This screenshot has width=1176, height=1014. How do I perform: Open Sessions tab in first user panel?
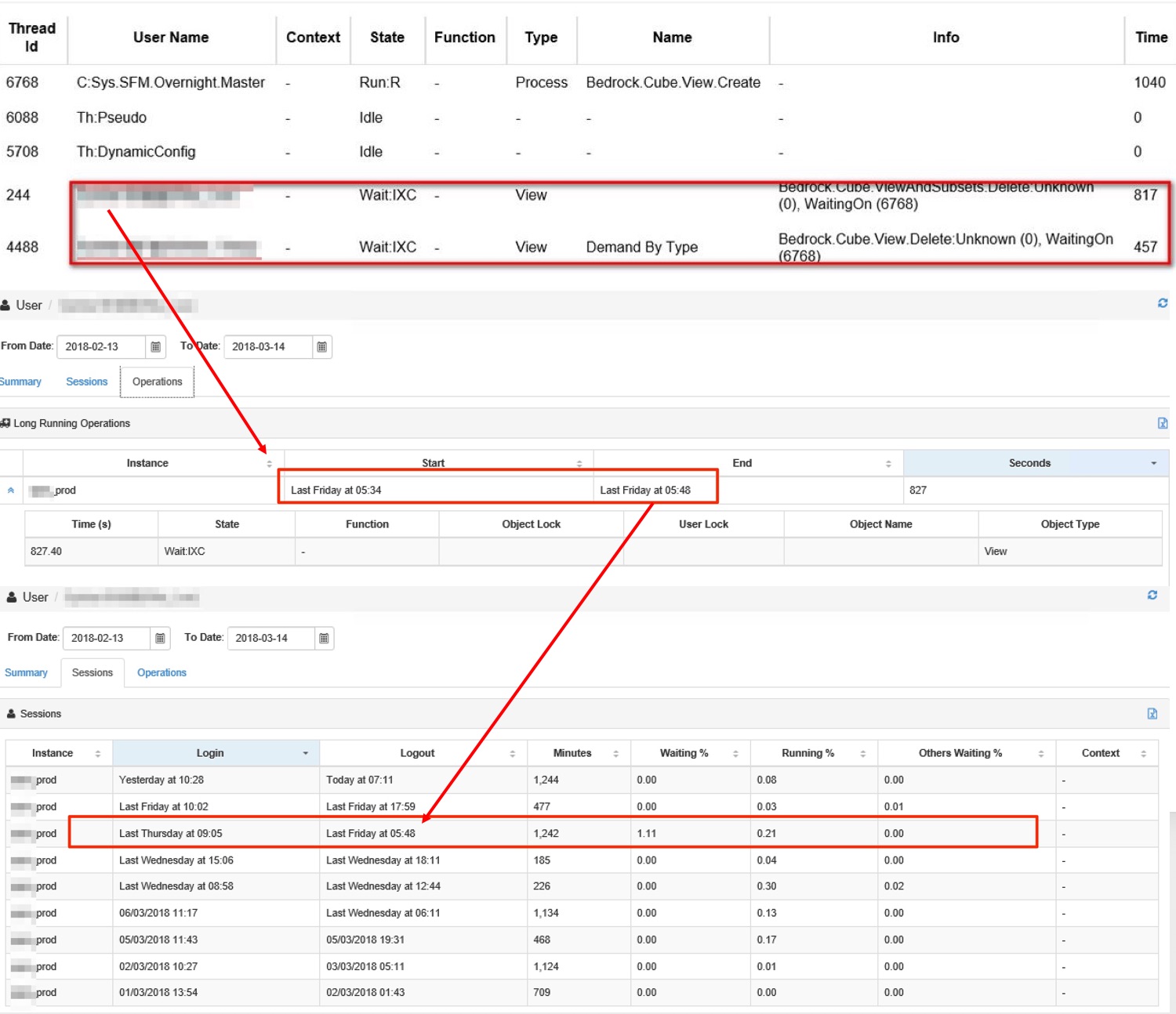click(x=86, y=382)
